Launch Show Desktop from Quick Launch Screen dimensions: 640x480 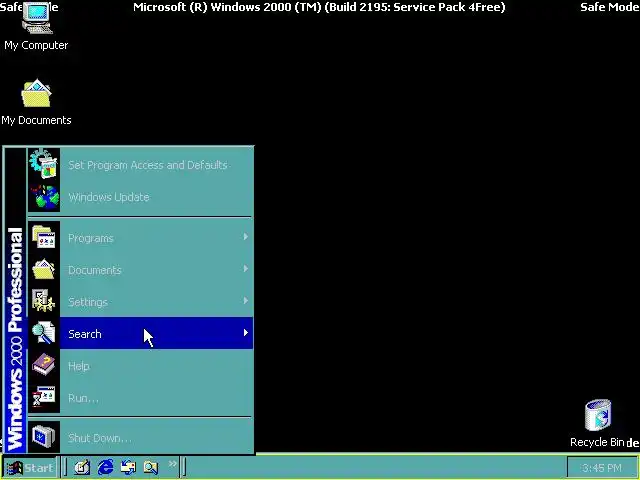pyautogui.click(x=82, y=467)
